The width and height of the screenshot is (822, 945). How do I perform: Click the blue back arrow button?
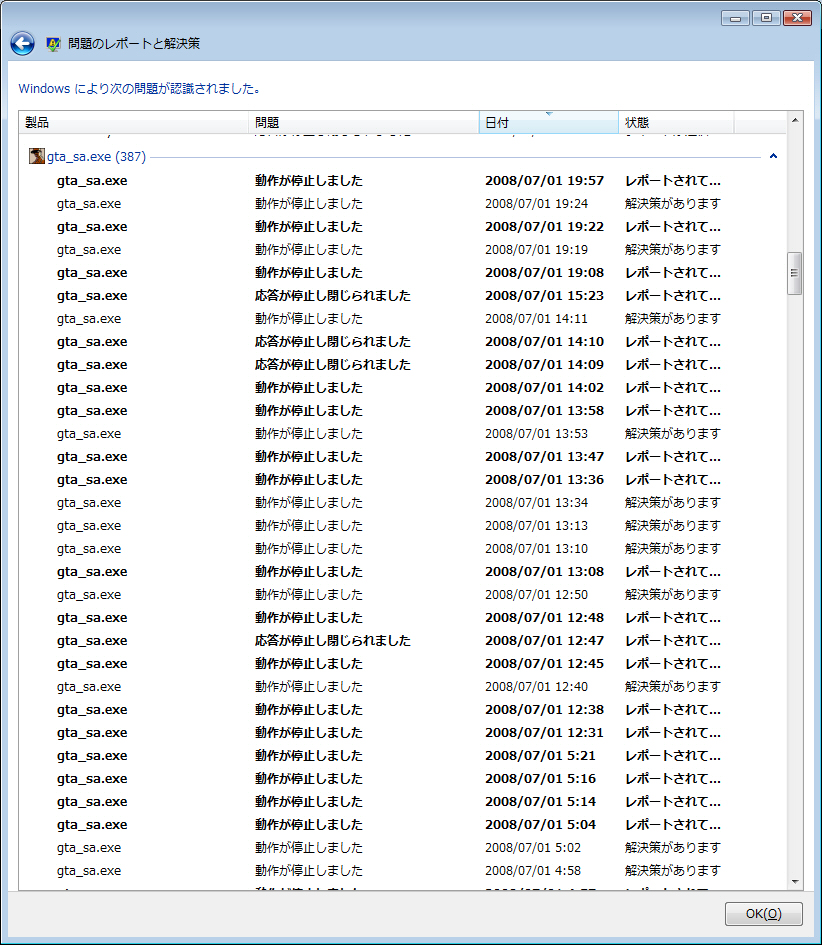[22, 44]
